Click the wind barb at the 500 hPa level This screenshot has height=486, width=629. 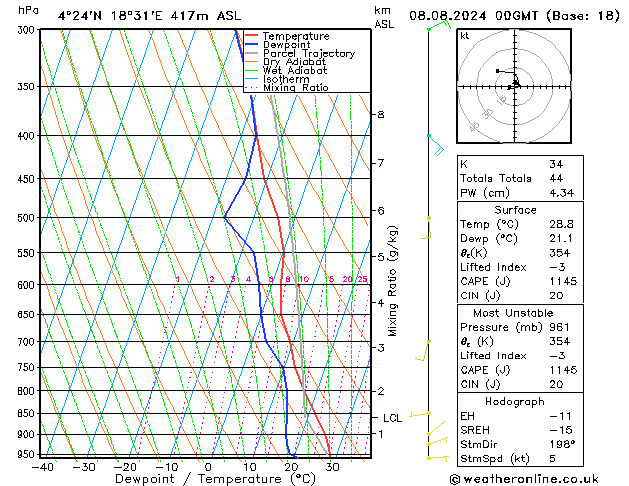(x=426, y=228)
